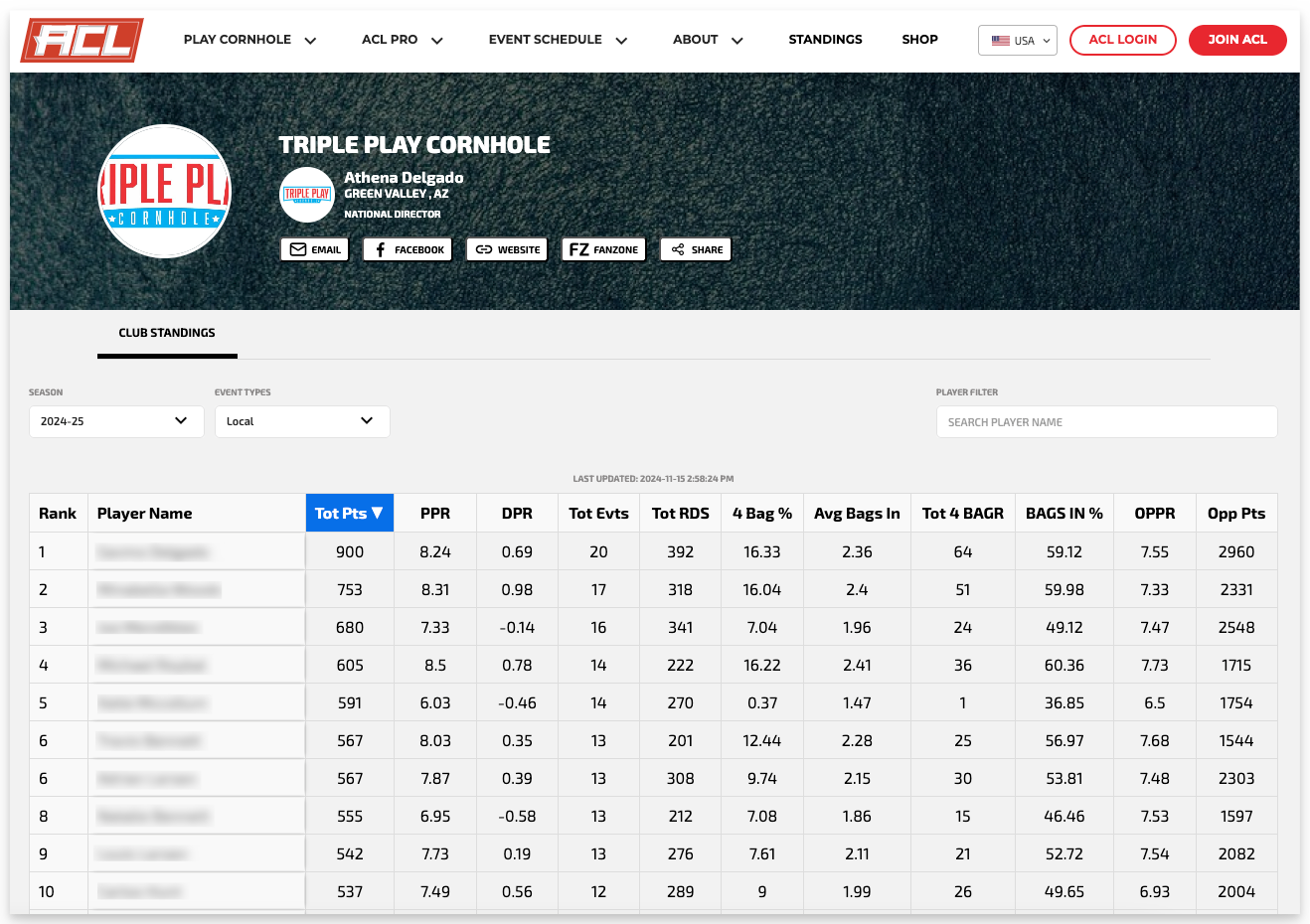The image size is (1310, 924).
Task: Sort by Tot Pts column
Action: [x=350, y=514]
